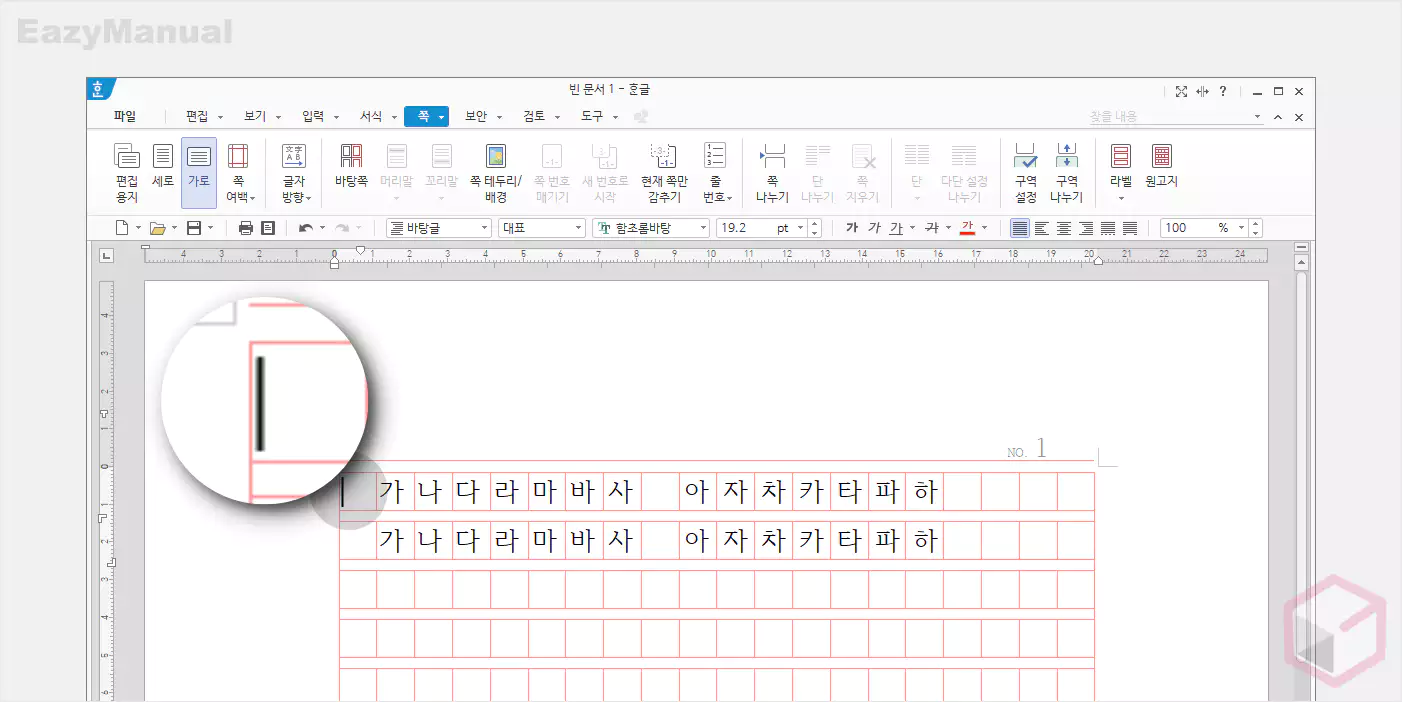The height and width of the screenshot is (702, 1402).
Task: Click the 찾을 내용 search field
Action: [x=1168, y=117]
